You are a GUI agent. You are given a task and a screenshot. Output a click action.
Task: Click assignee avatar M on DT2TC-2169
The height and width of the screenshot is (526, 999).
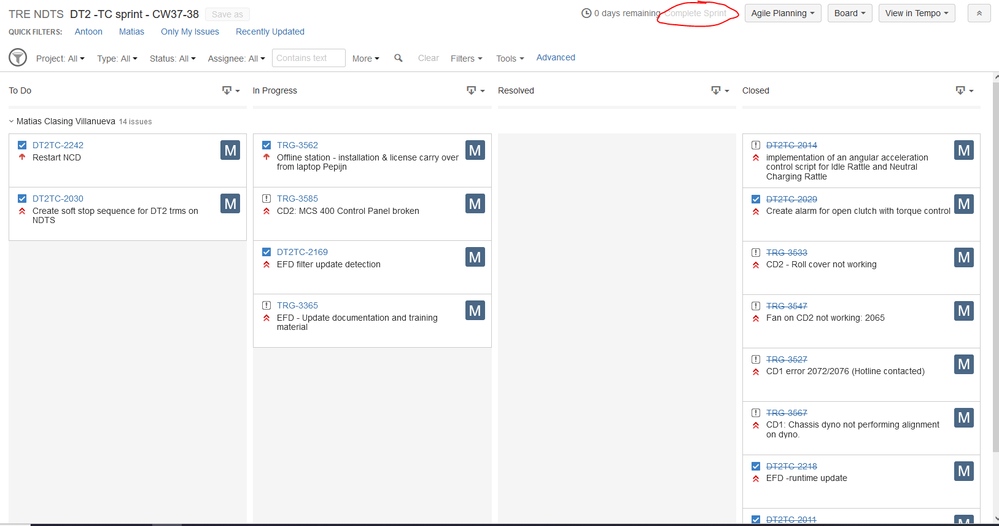(x=475, y=257)
